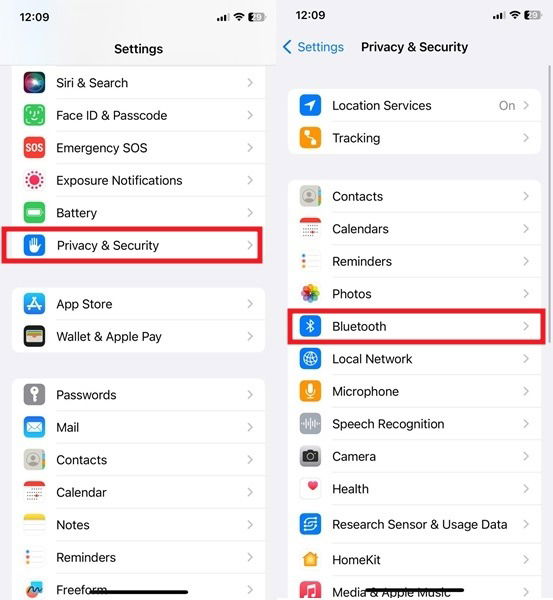This screenshot has width=553, height=600.
Task: Expand Location Services showing On status
Action: click(414, 105)
